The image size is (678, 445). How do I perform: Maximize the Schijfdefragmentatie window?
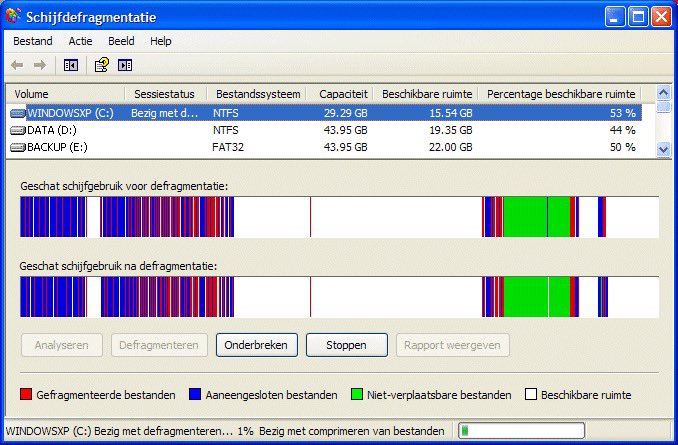(x=638, y=17)
